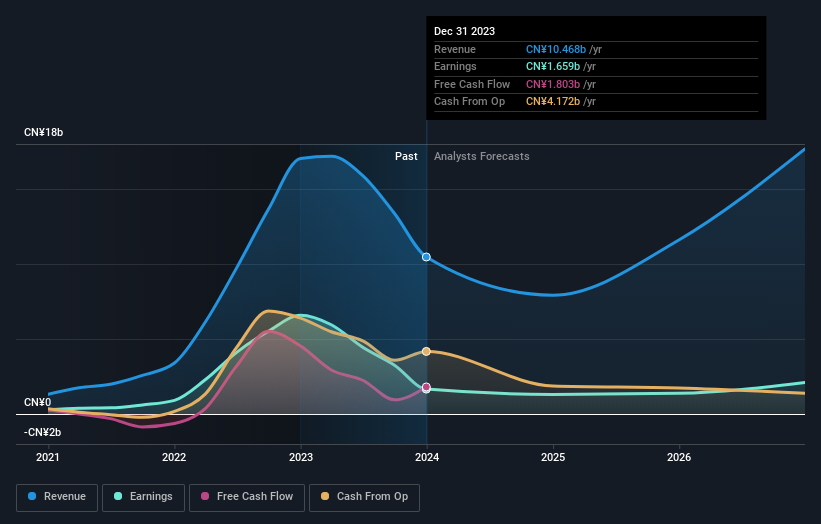The image size is (821, 524).
Task: Click the Free Cash Flow label in tooltip
Action: 472,84
